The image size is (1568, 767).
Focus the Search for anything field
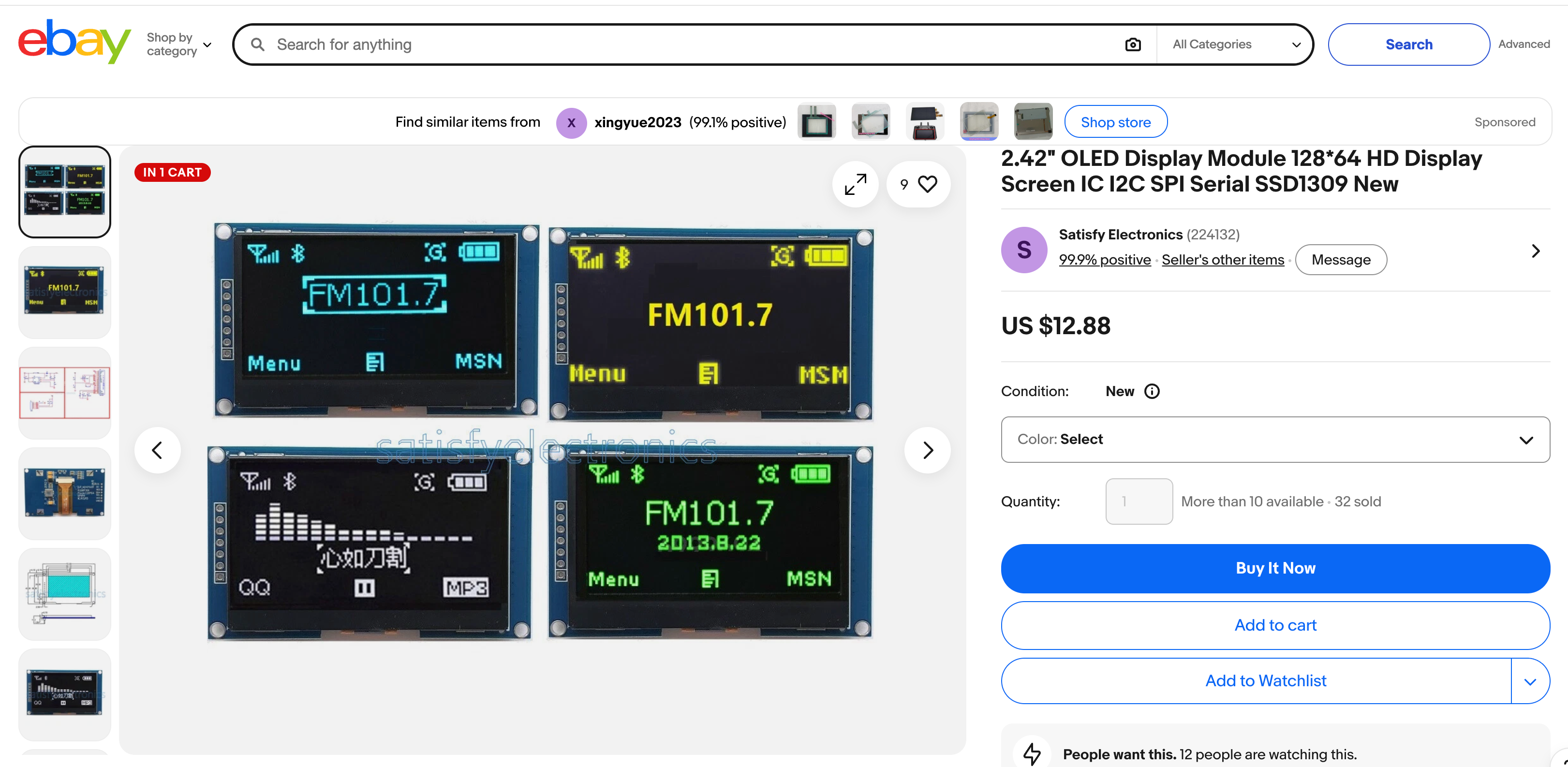pyautogui.click(x=694, y=44)
